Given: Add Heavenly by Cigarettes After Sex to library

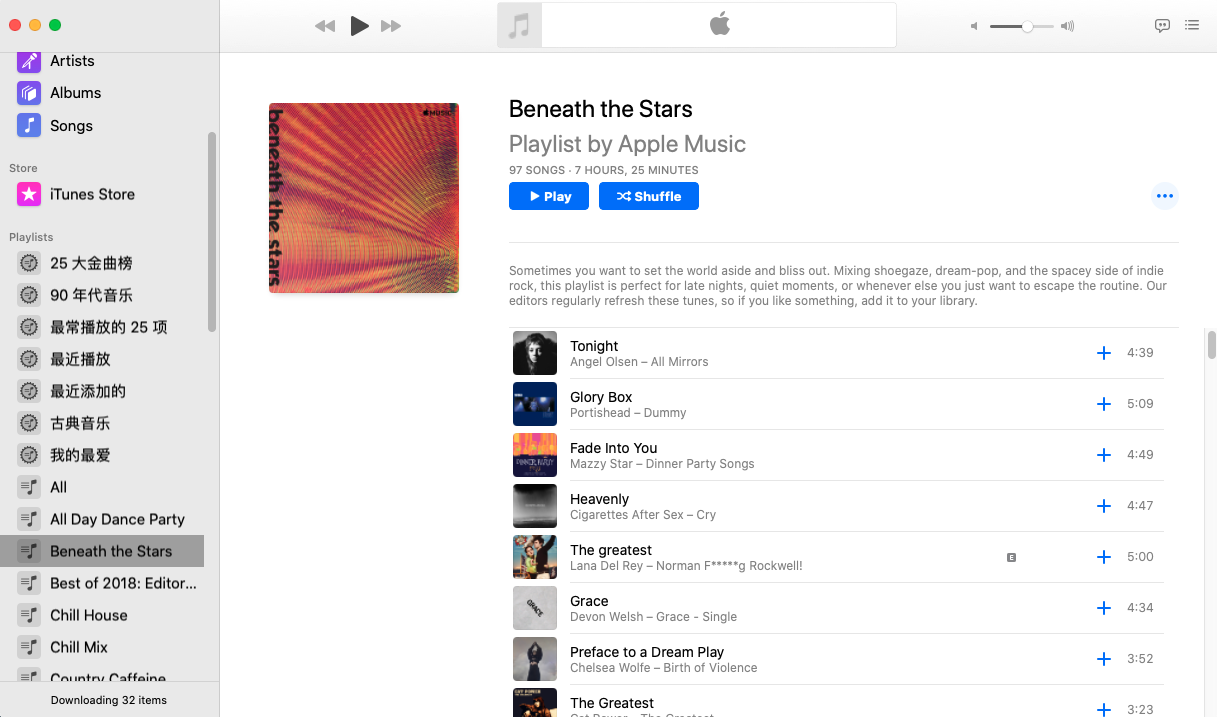Looking at the screenshot, I should pos(1104,506).
